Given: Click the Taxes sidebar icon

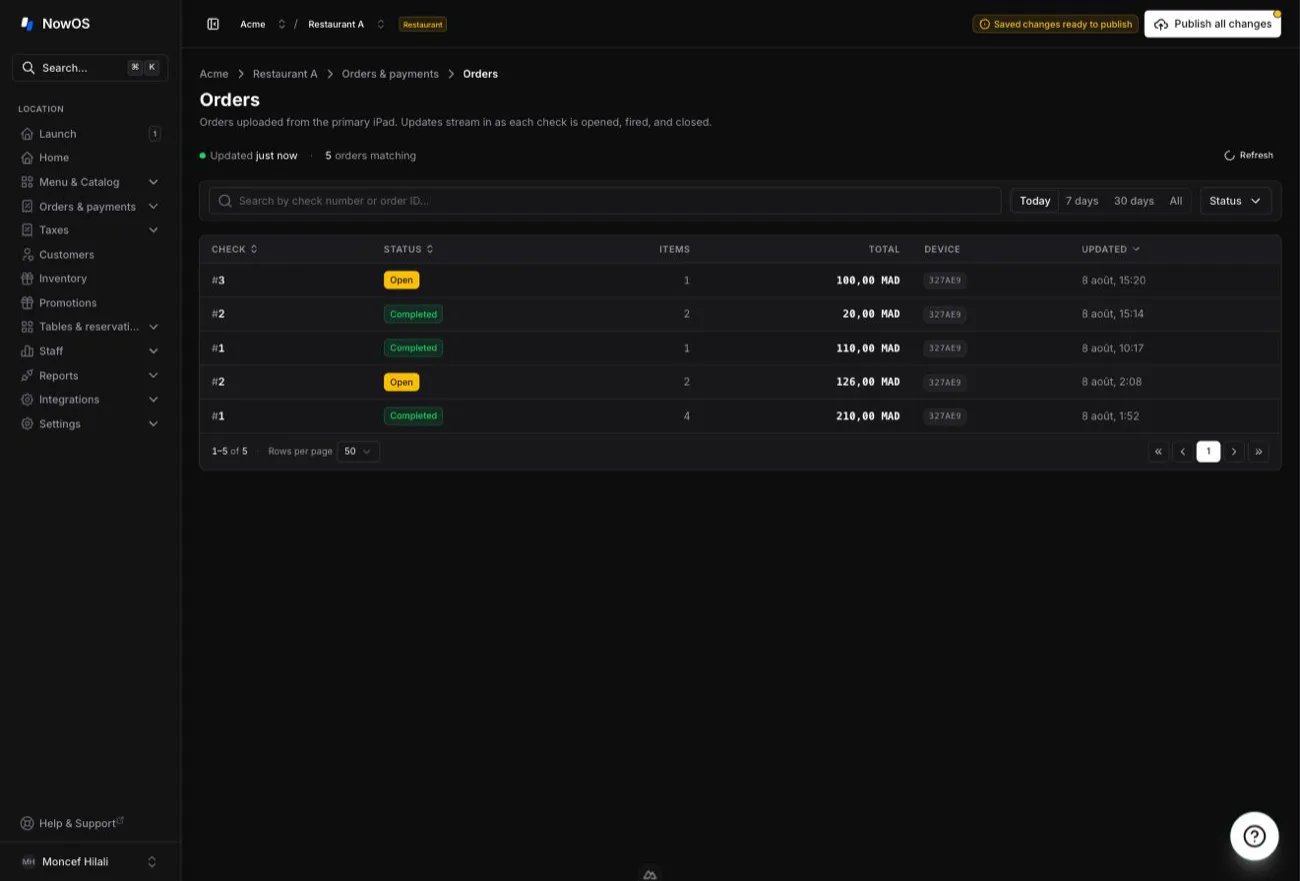Looking at the screenshot, I should pos(27,230).
